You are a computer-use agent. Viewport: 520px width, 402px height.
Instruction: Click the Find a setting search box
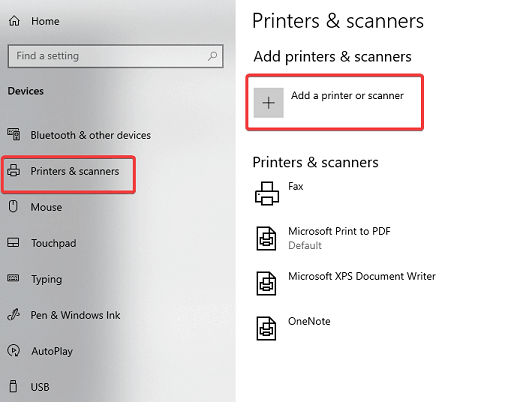pos(115,56)
